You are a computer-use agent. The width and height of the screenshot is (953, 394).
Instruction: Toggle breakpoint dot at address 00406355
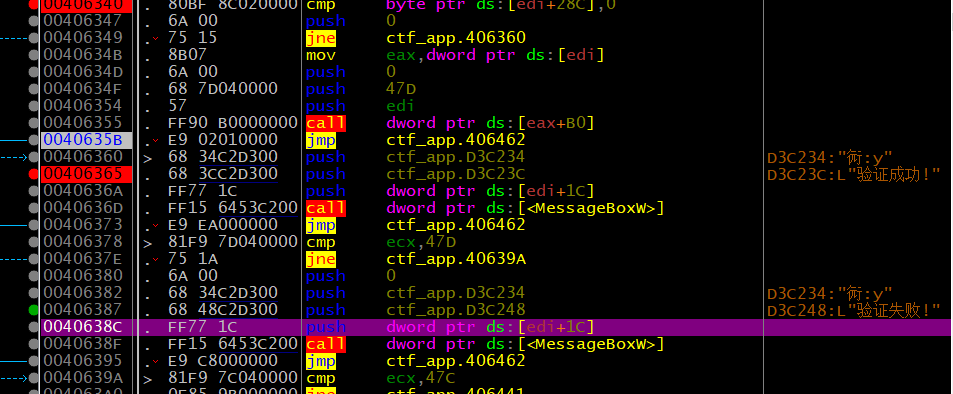(x=34, y=123)
